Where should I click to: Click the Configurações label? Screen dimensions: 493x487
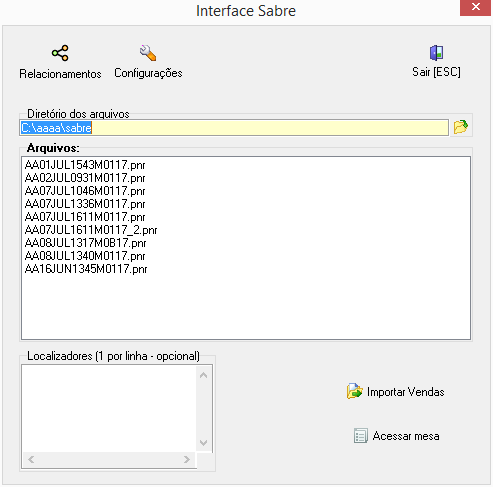148,73
